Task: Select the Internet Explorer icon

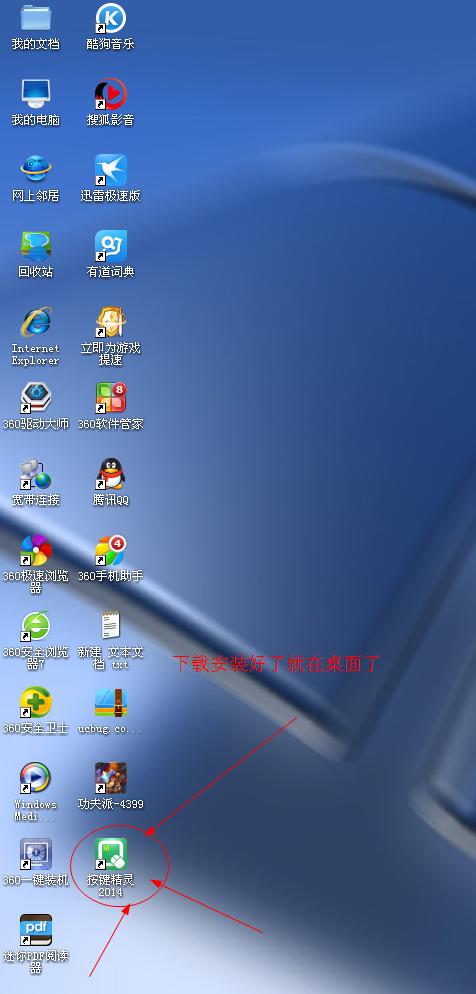Action: pyautogui.click(x=35, y=322)
